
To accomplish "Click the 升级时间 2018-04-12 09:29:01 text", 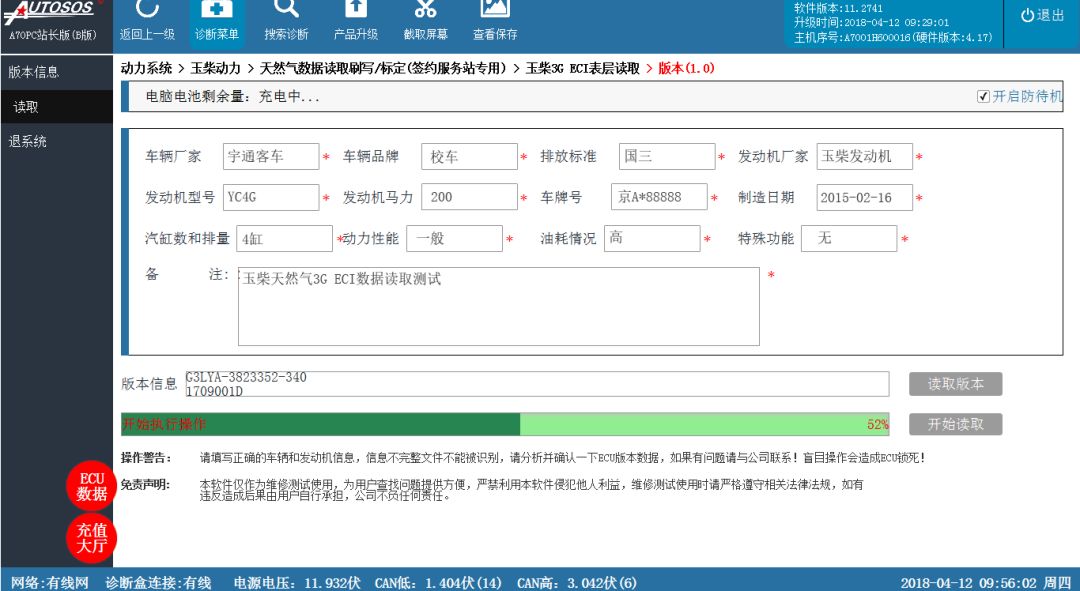I will pos(871,23).
